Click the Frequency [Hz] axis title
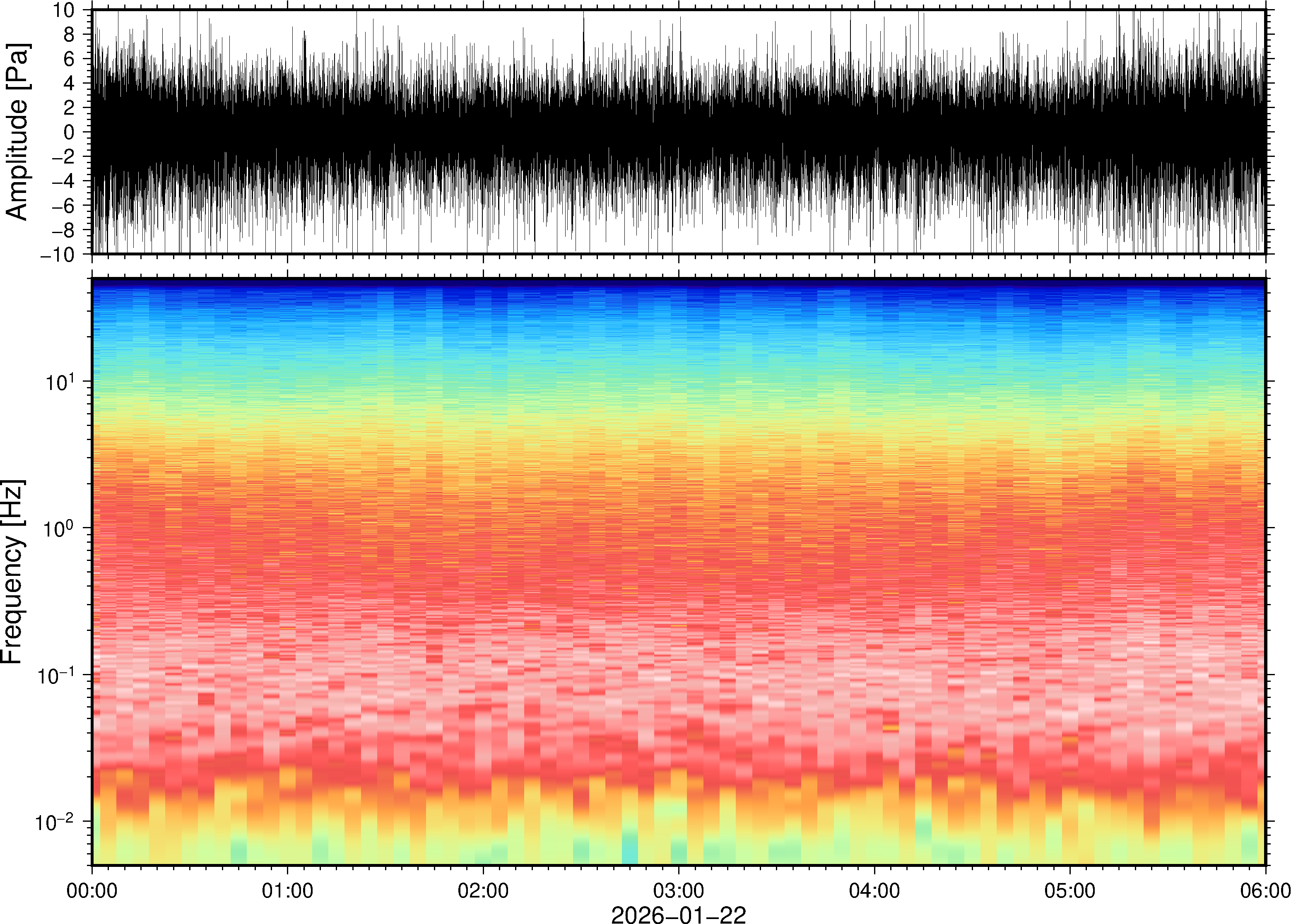1291x924 pixels. point(12,571)
